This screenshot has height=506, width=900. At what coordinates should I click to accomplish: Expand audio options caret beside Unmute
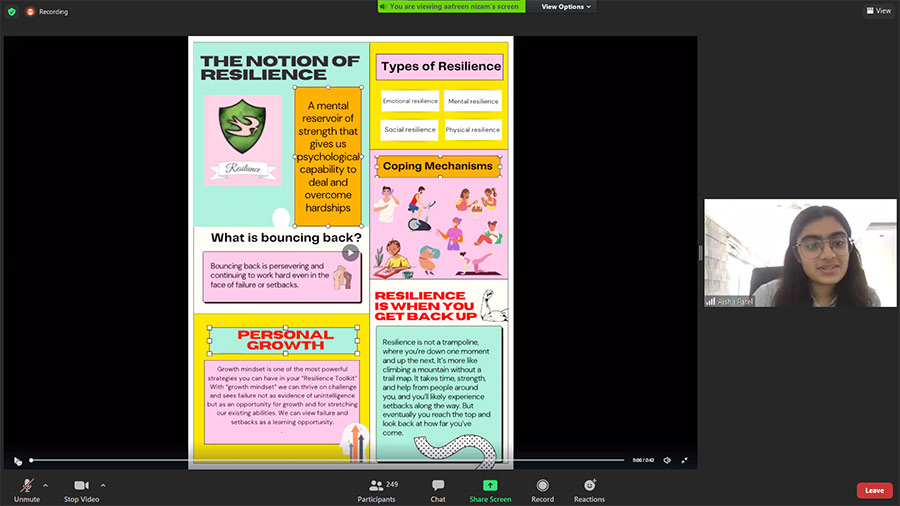[x=45, y=485]
